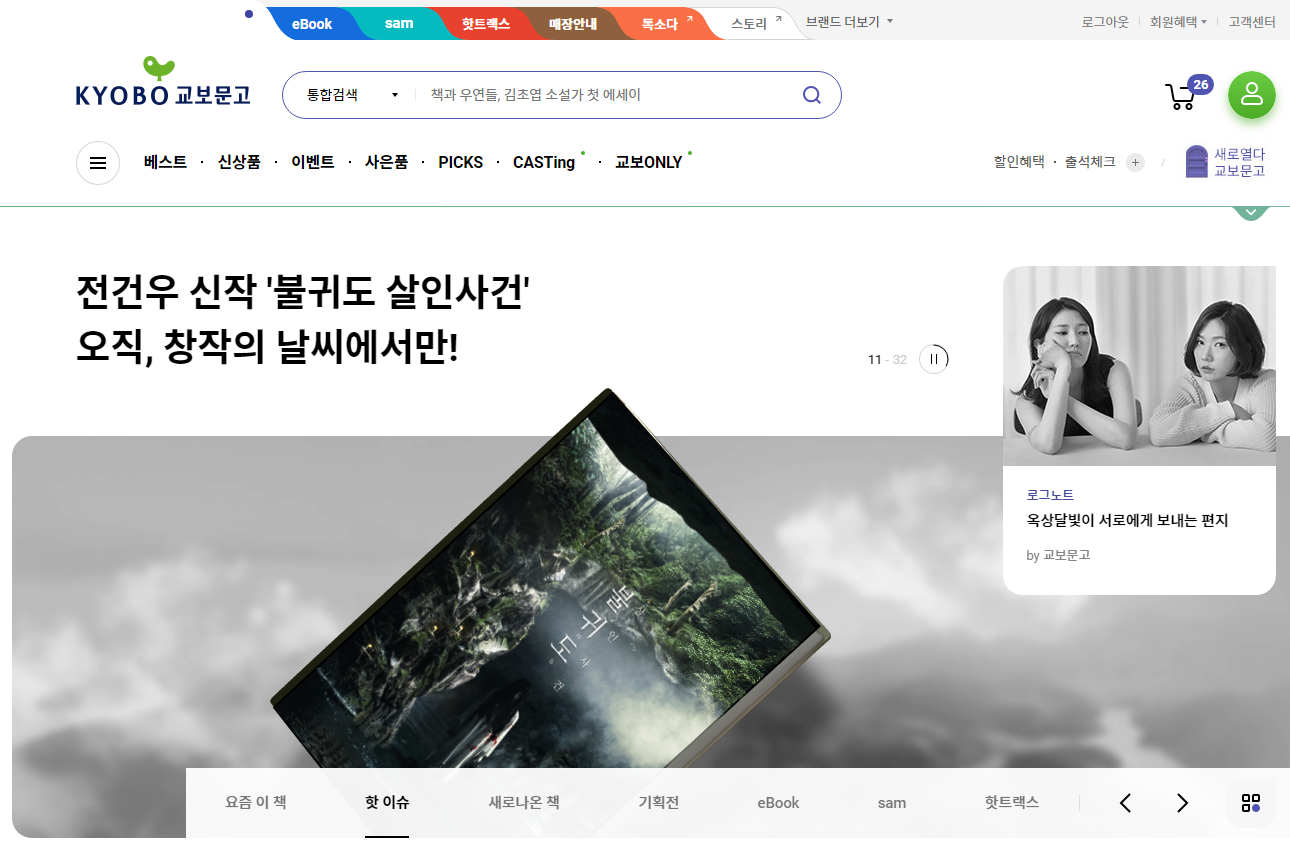Open the 교보ONLY menu
The width and height of the screenshot is (1290, 861).
click(649, 162)
